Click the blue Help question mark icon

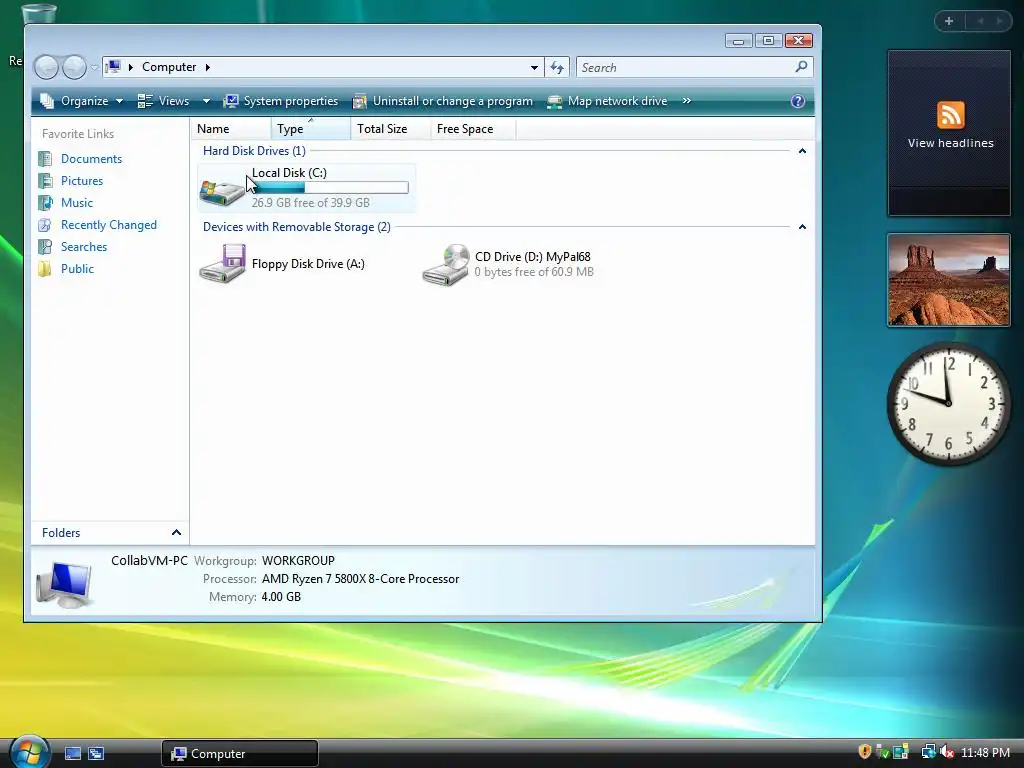pyautogui.click(x=797, y=101)
